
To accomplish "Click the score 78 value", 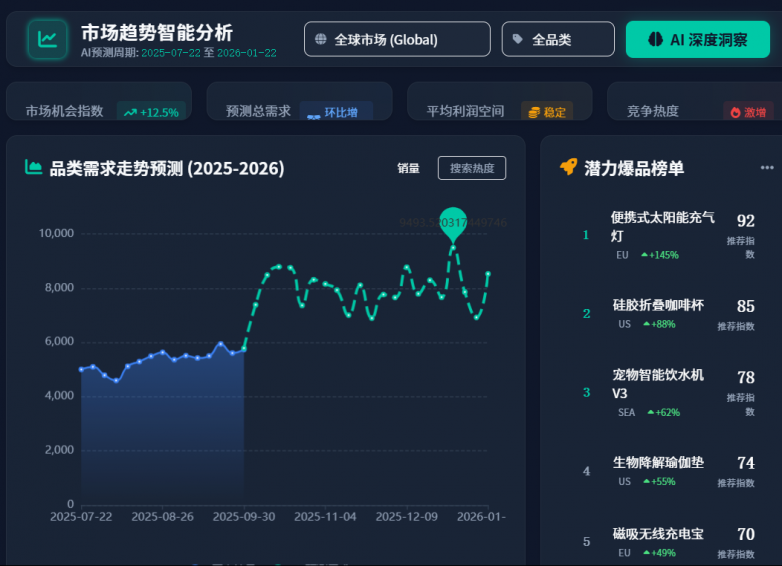I will click(x=746, y=377).
